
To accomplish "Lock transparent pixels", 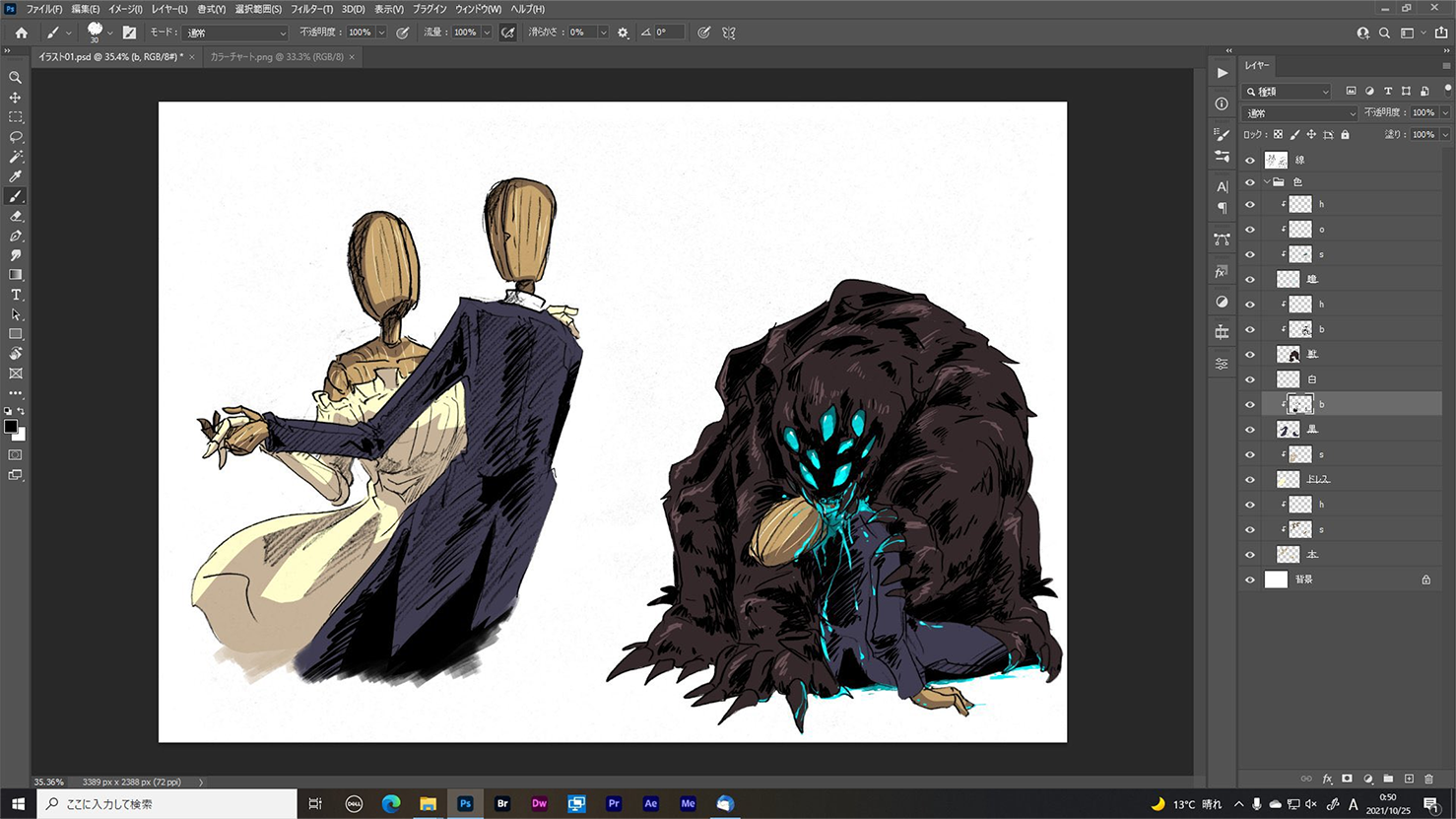I will coord(1278,135).
